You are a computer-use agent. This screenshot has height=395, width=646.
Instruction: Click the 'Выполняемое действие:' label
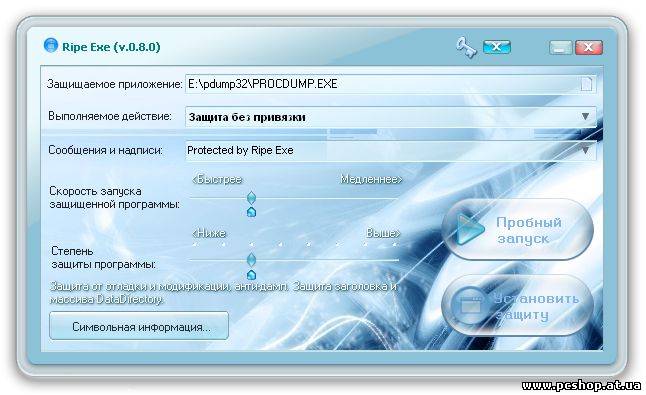click(110, 116)
